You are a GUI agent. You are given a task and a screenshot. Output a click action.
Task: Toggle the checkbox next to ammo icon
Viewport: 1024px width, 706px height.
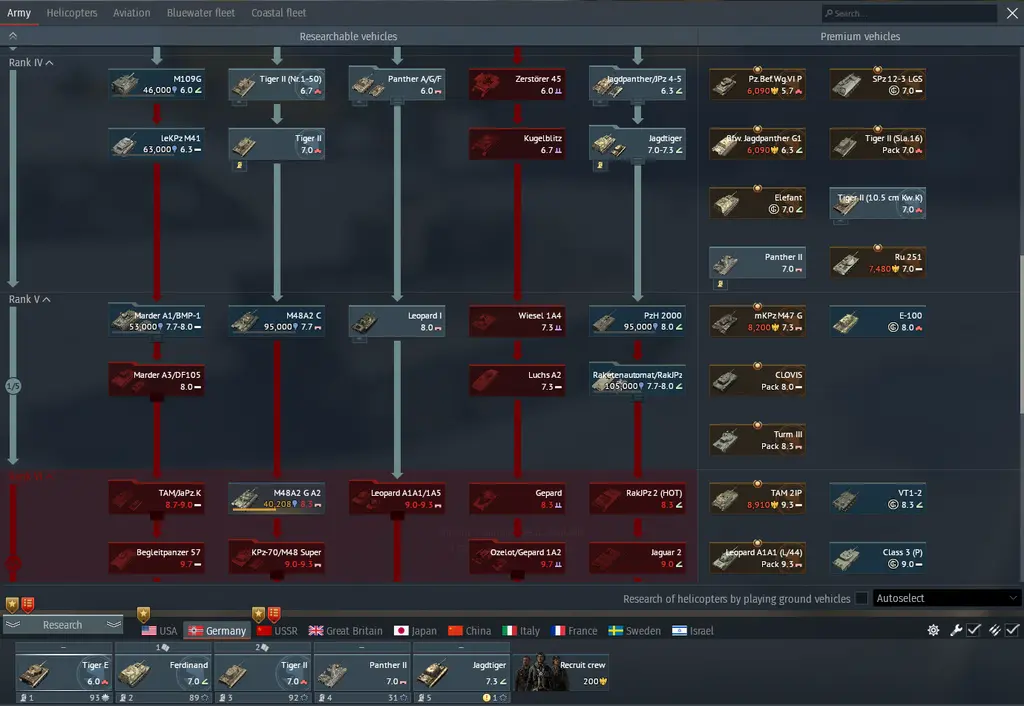click(x=1013, y=630)
